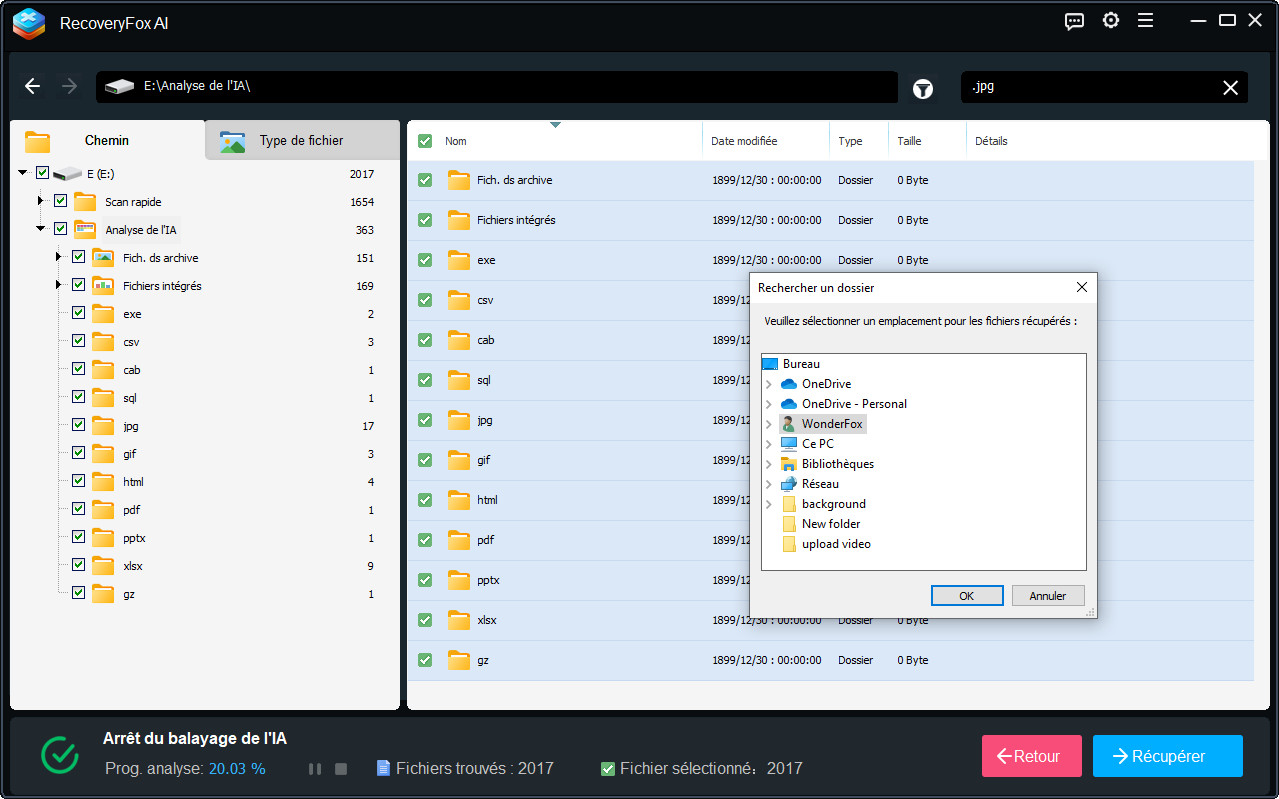Select New folder in dialog
The height and width of the screenshot is (799, 1279).
831,524
